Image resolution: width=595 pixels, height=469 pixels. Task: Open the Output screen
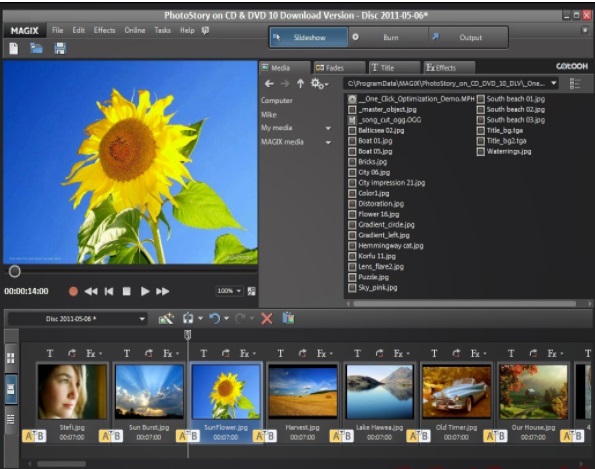(468, 37)
